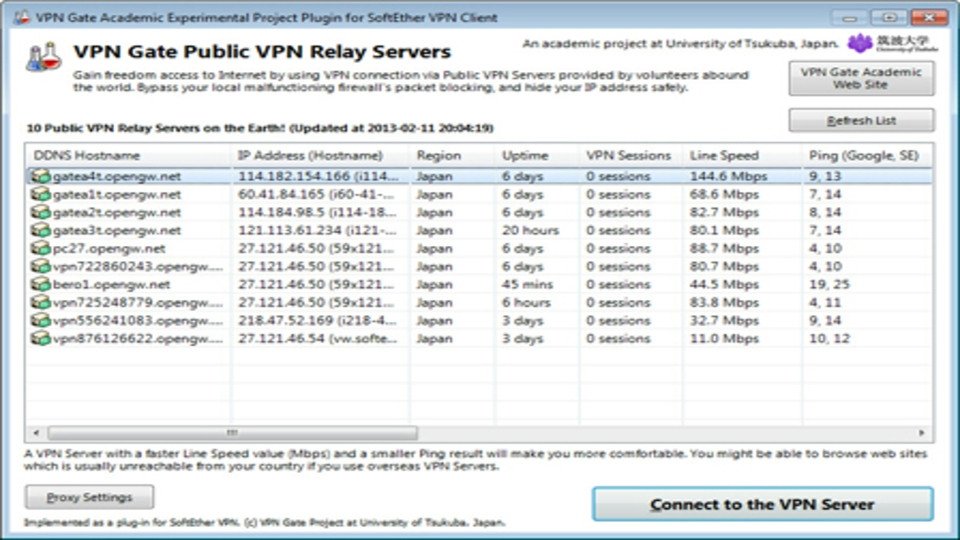Click line speed 32.7 Mbps
This screenshot has width=960, height=540.
pyautogui.click(x=724, y=321)
